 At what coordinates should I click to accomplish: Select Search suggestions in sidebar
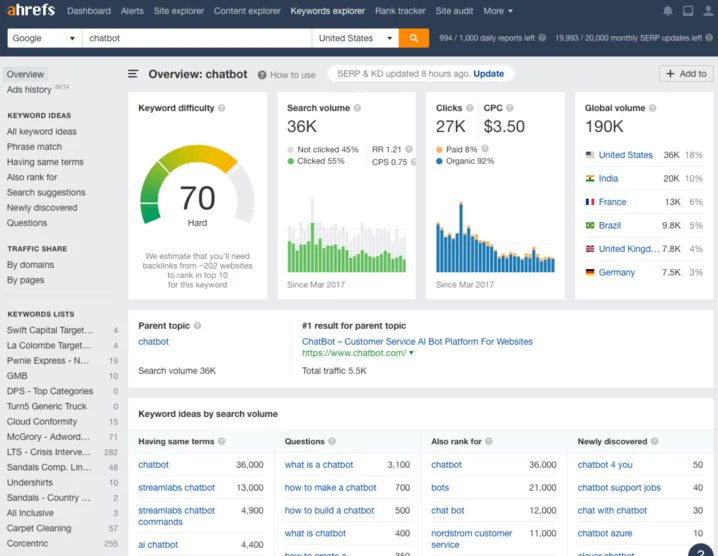46,192
